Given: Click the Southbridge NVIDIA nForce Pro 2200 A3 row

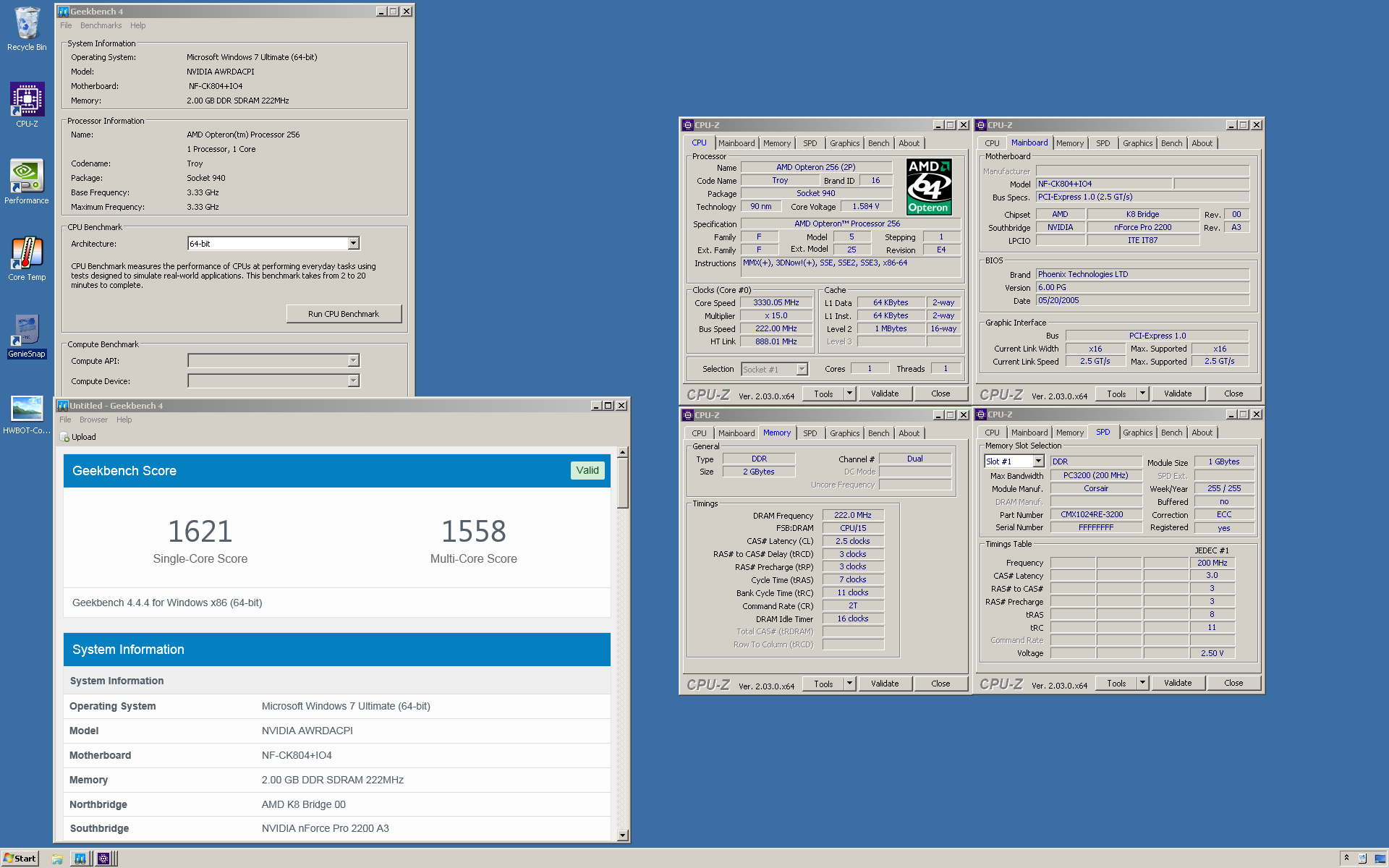Looking at the screenshot, I should click(337, 828).
